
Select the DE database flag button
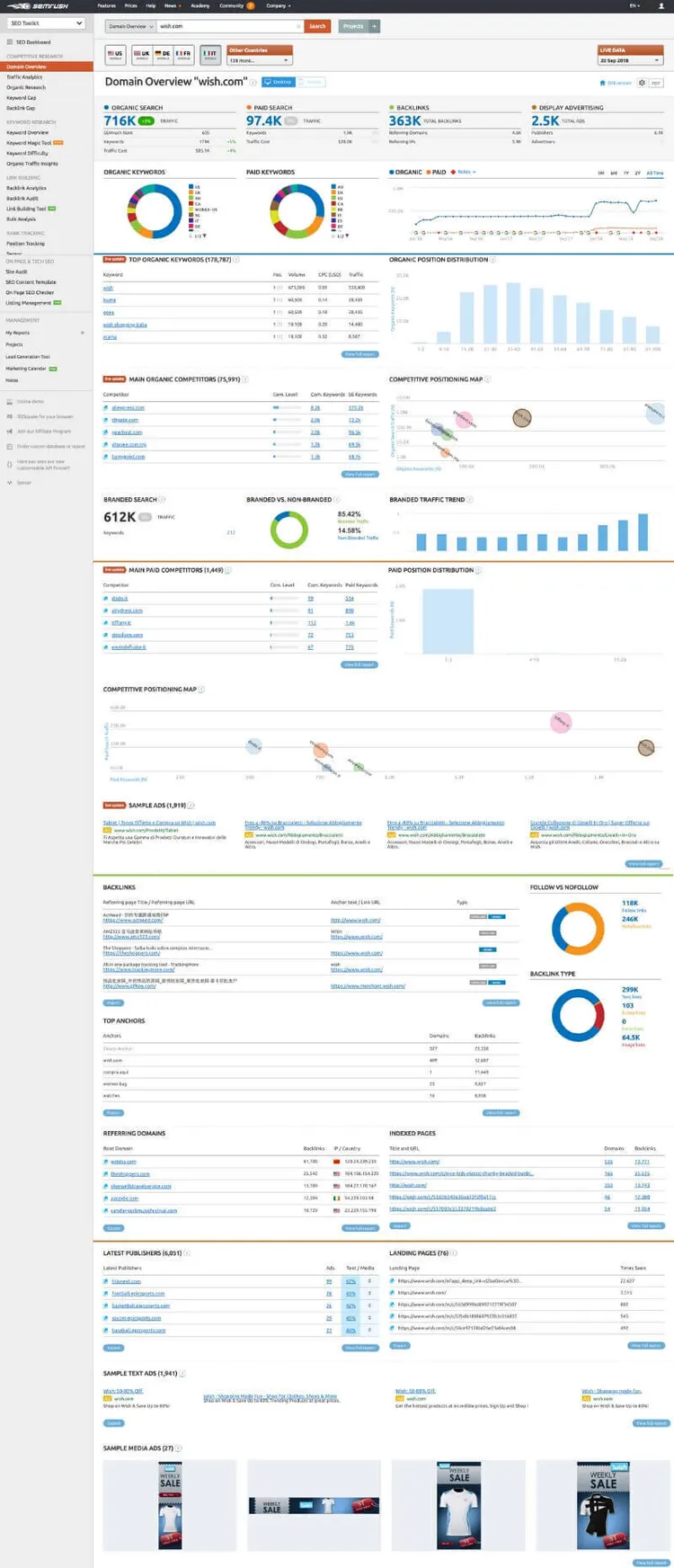pos(163,55)
